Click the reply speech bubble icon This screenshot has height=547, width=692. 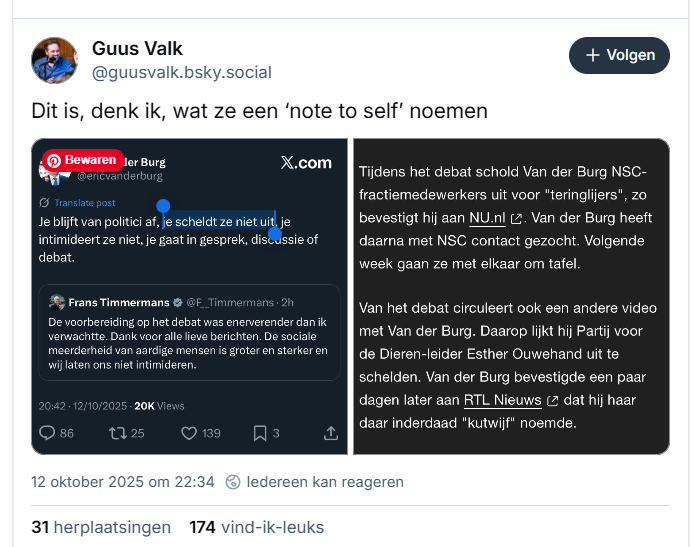pos(48,433)
